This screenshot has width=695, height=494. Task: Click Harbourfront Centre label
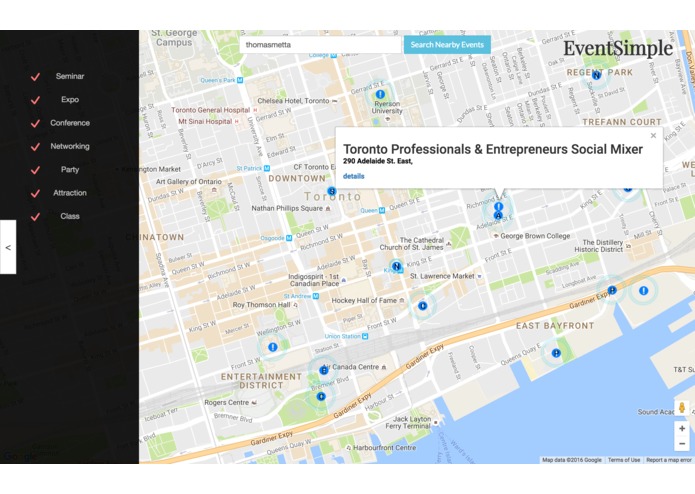(x=384, y=448)
